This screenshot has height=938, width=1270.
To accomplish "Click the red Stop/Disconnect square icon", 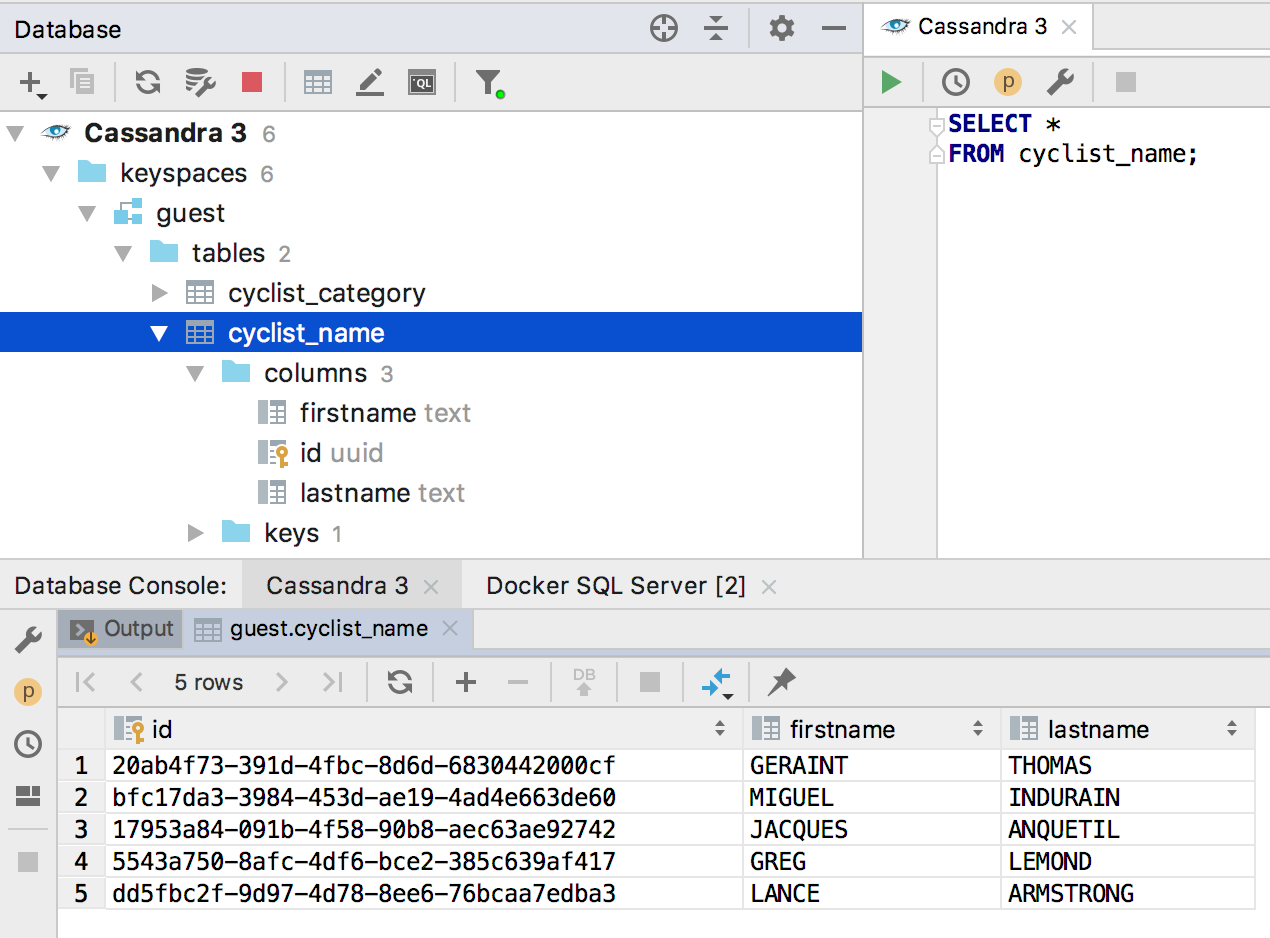I will click(x=252, y=83).
